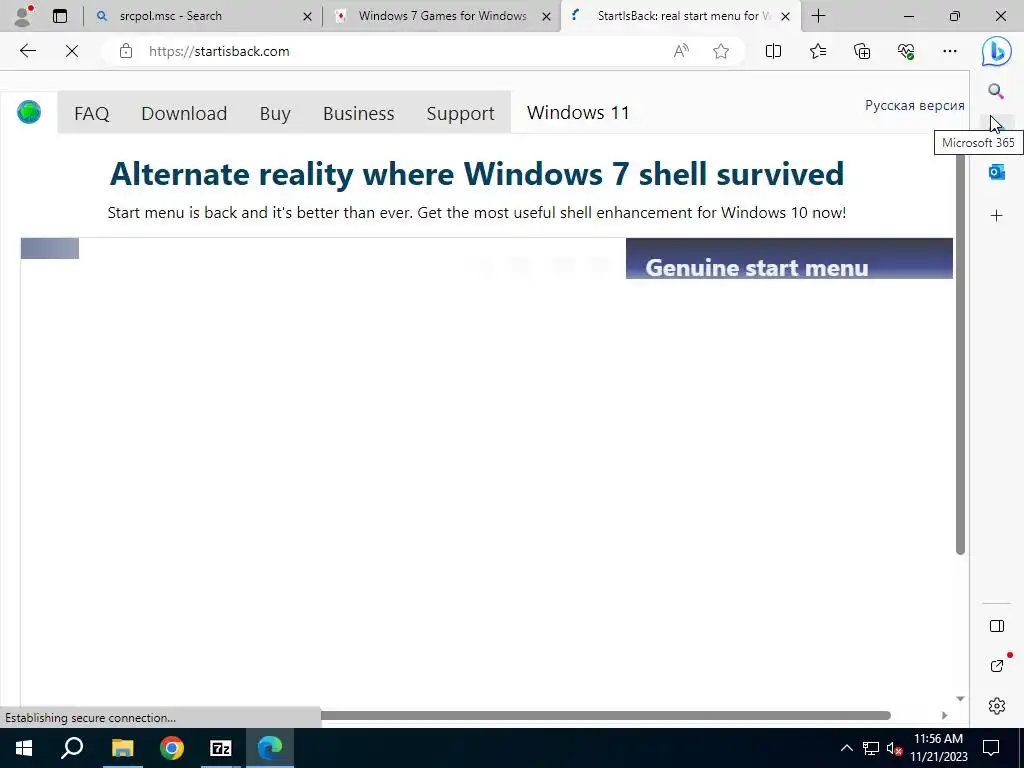The image size is (1024, 768).
Task: Stop loading the page
Action: tap(72, 51)
